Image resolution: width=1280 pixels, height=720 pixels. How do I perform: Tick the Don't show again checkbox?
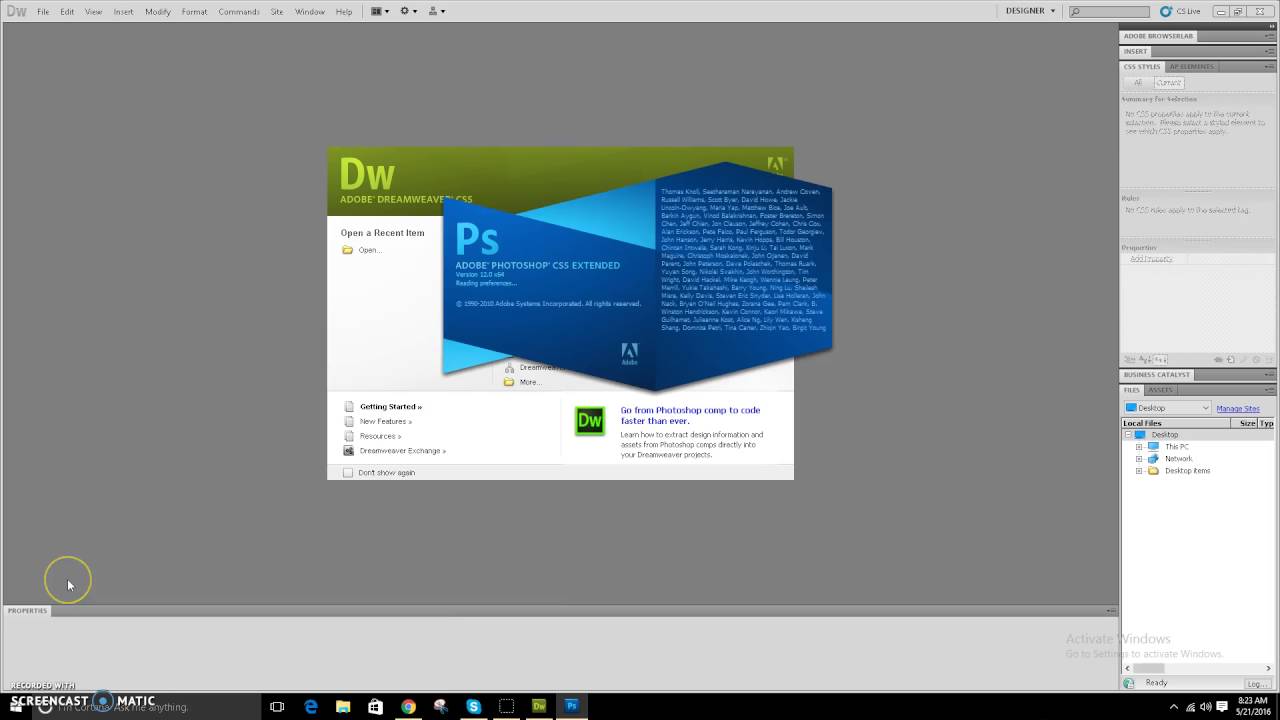tap(348, 472)
